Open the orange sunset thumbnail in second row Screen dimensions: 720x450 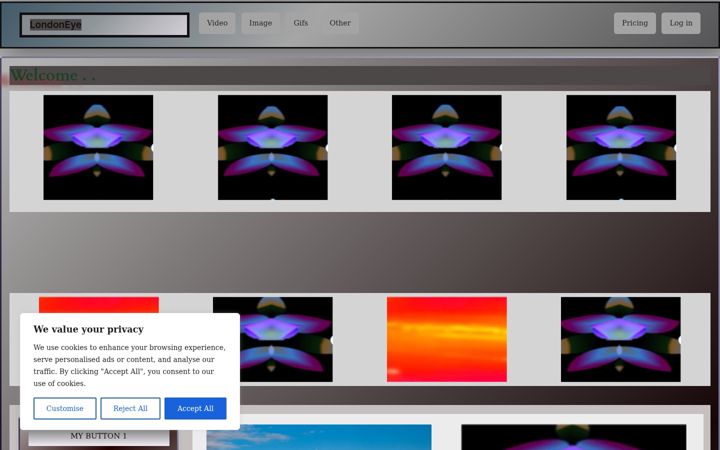click(447, 339)
